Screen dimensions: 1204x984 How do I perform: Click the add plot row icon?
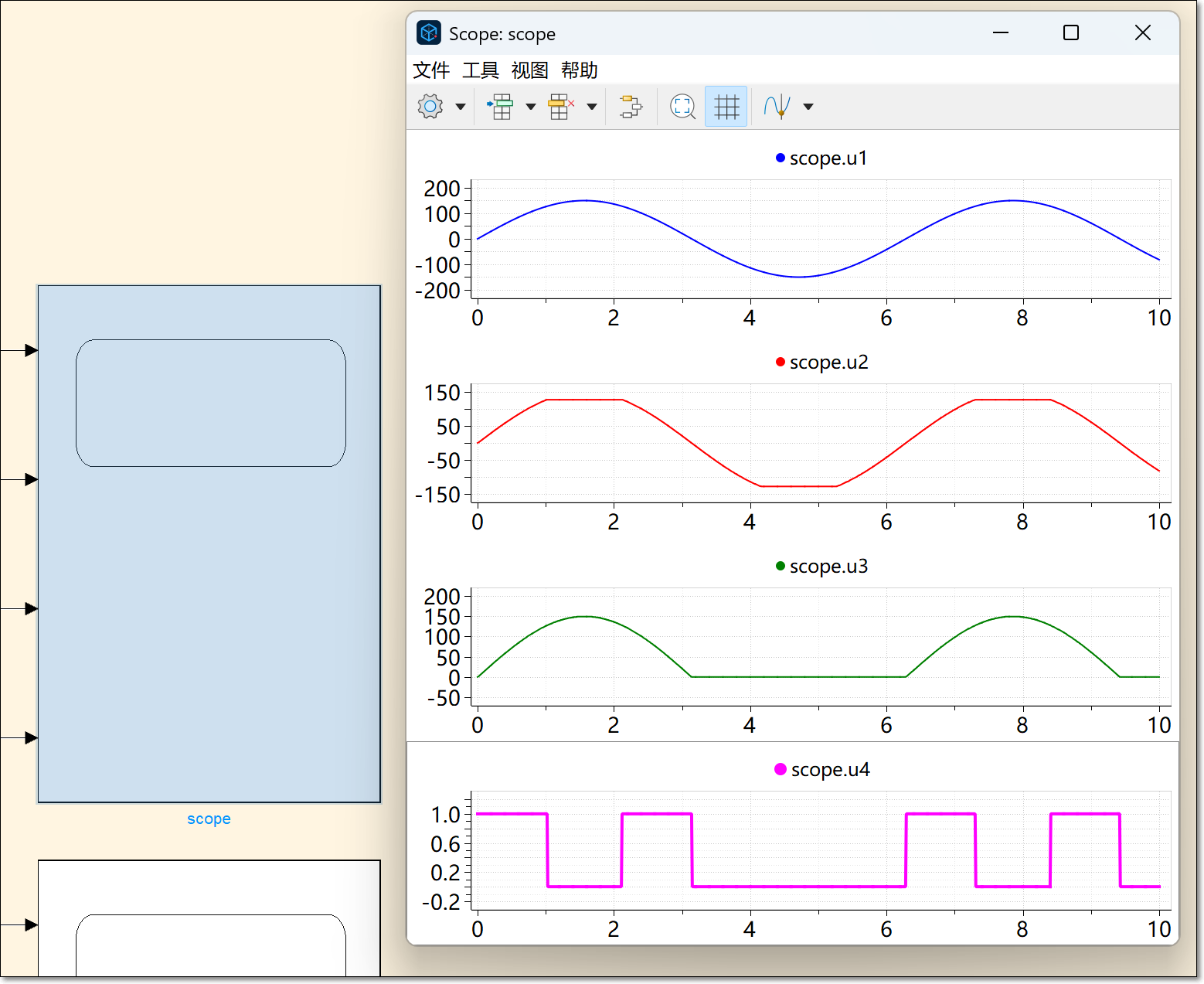(501, 107)
